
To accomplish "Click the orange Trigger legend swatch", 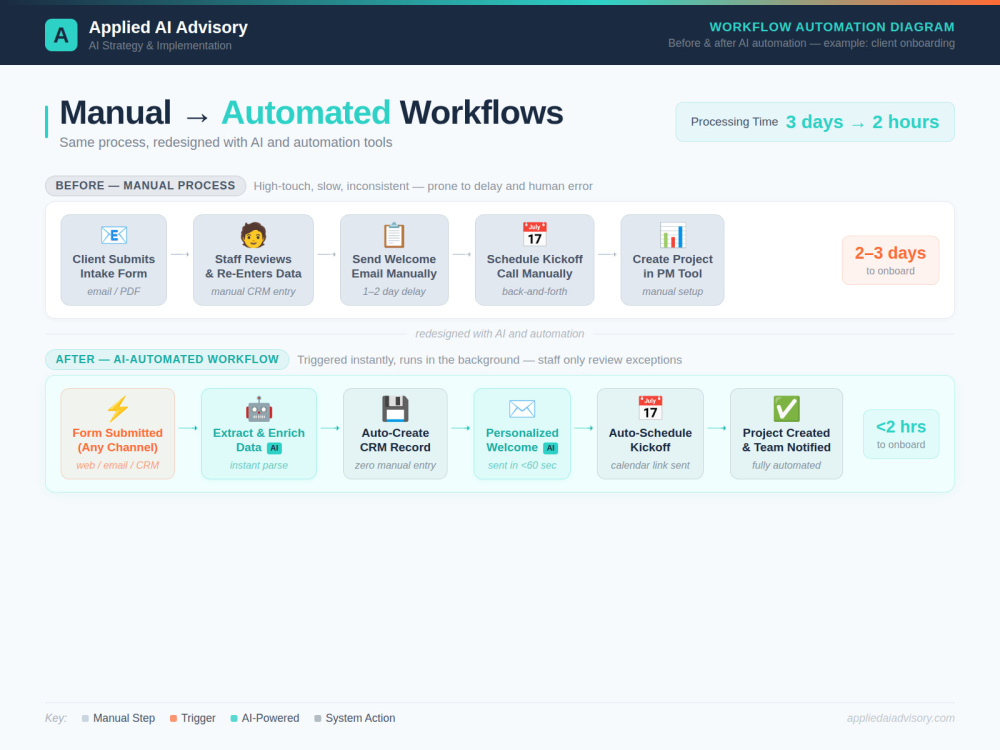I will (173, 719).
